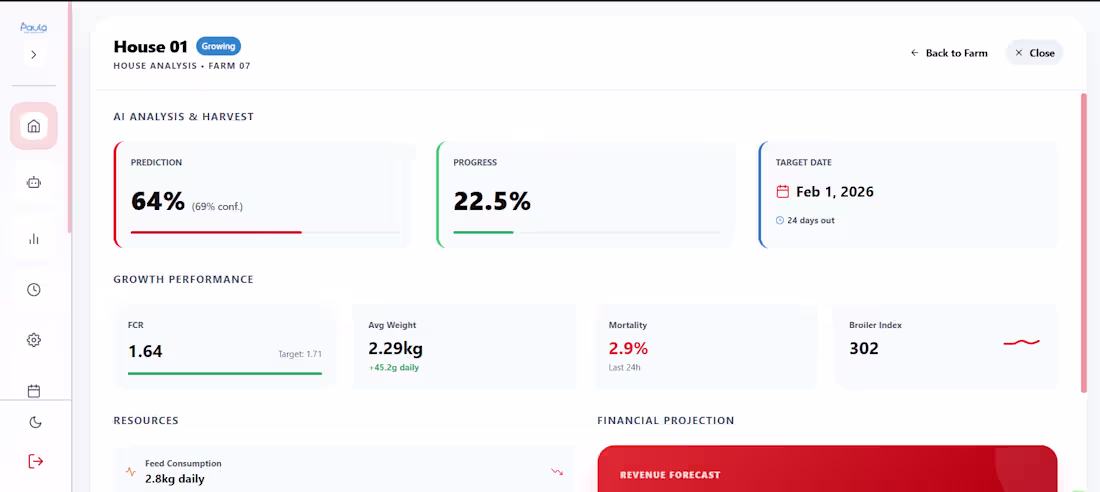Click the Feed Consumption pulse icon
This screenshot has height=492, width=1100.
(x=130, y=472)
